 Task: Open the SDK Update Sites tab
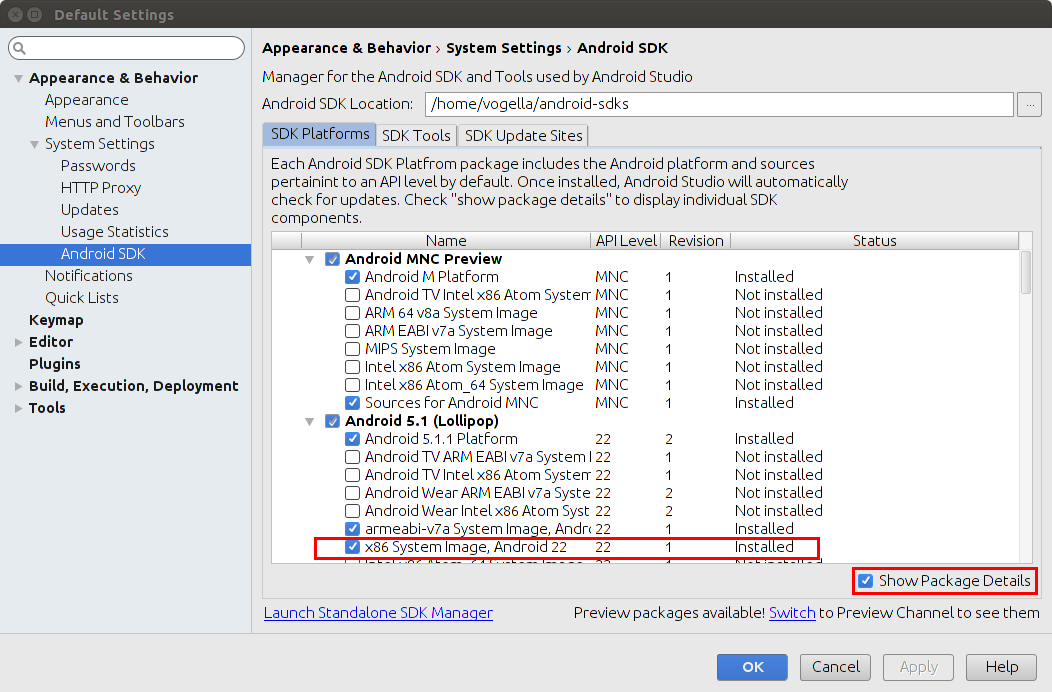pos(523,136)
